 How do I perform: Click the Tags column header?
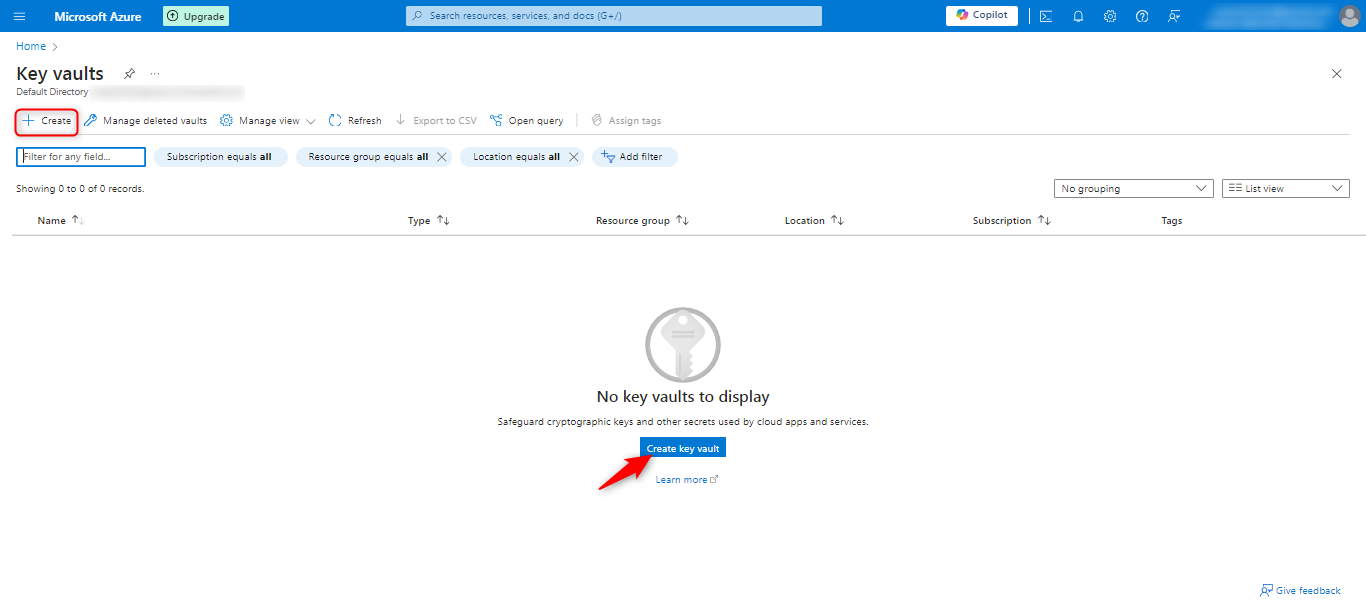tap(1171, 221)
